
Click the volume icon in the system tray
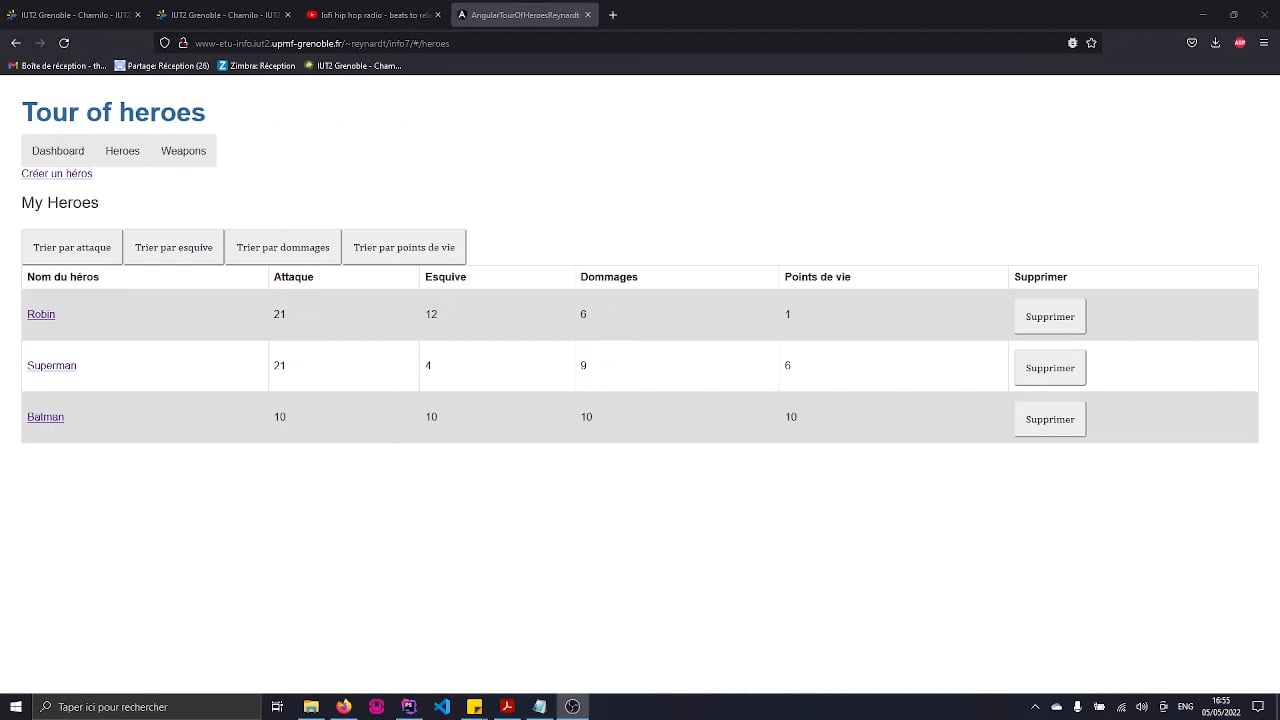pyautogui.click(x=1142, y=707)
